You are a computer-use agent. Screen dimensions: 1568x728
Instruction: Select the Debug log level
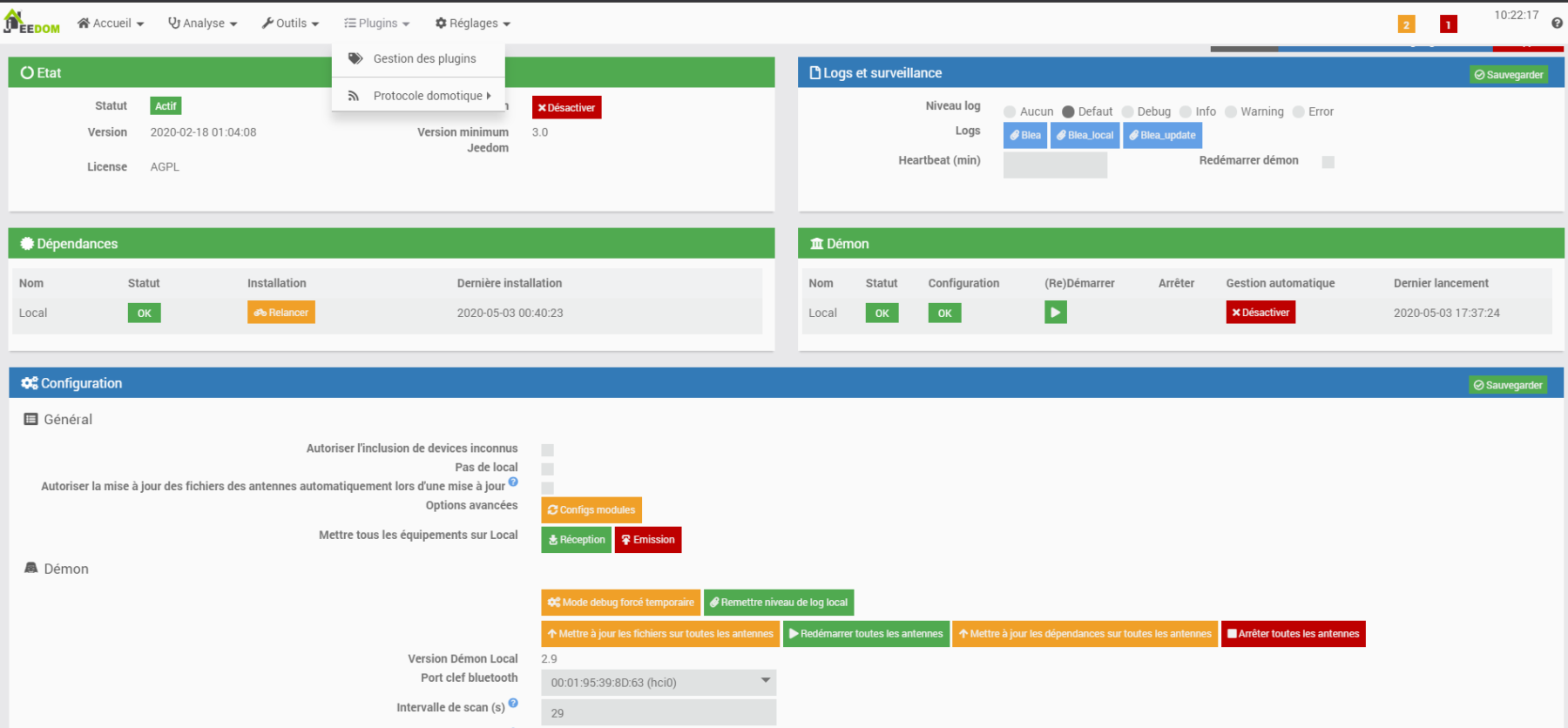tap(1127, 111)
